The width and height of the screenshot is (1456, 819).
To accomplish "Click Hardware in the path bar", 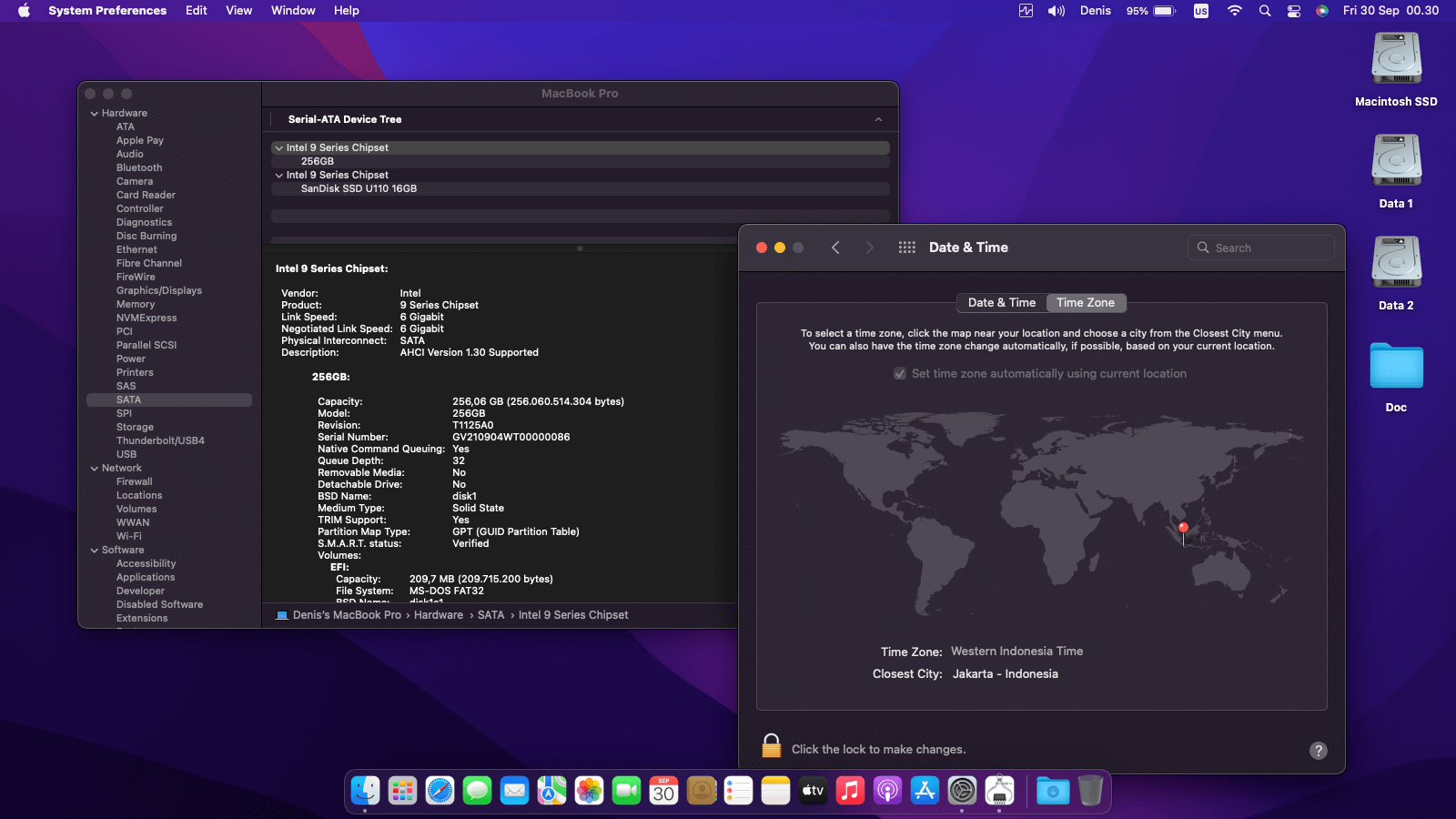I will 439,615.
